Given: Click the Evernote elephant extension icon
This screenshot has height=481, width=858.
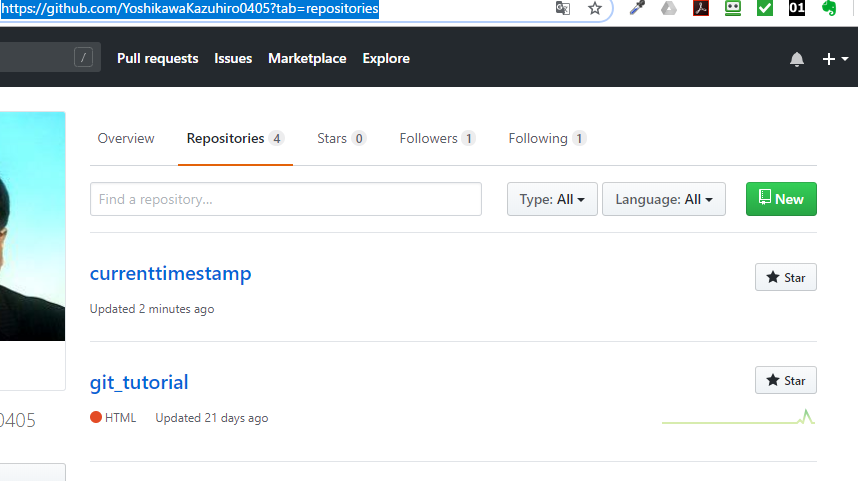Looking at the screenshot, I should [x=830, y=8].
